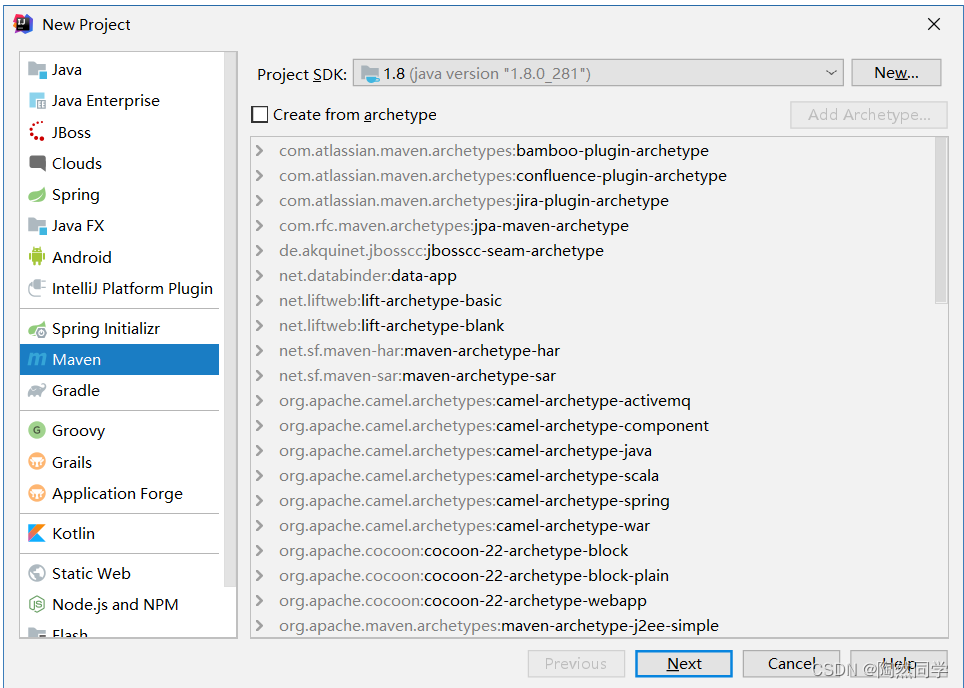
Task: Click the Kotlin logo icon
Action: click(x=37, y=533)
